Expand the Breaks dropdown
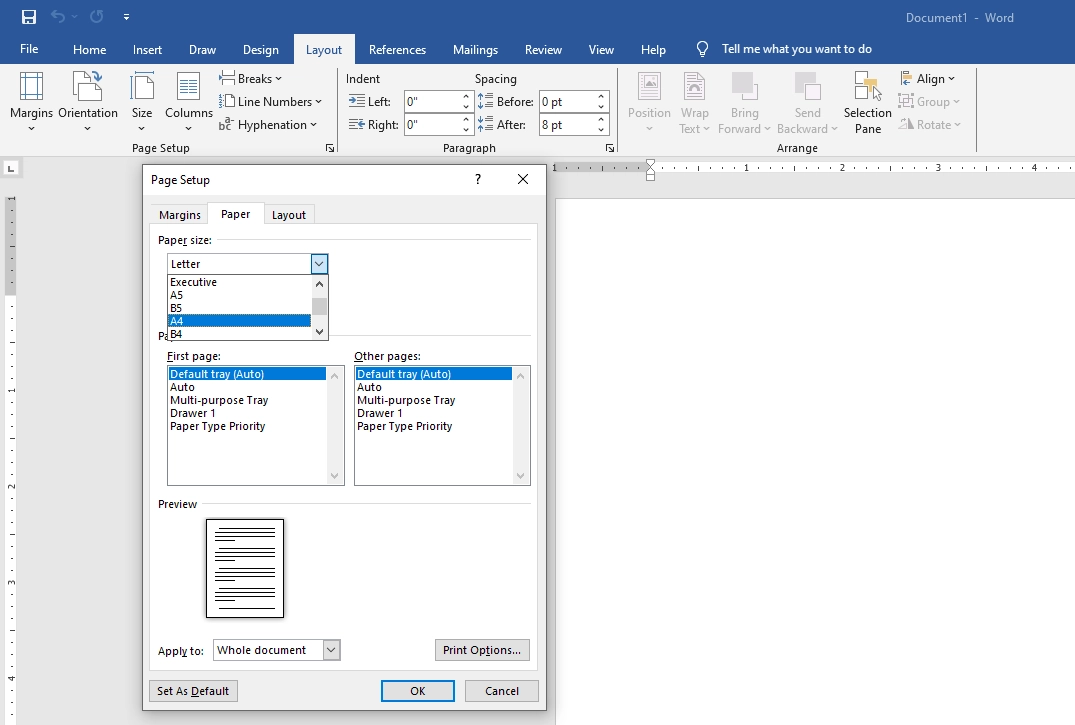The height and width of the screenshot is (725, 1075). [x=252, y=78]
